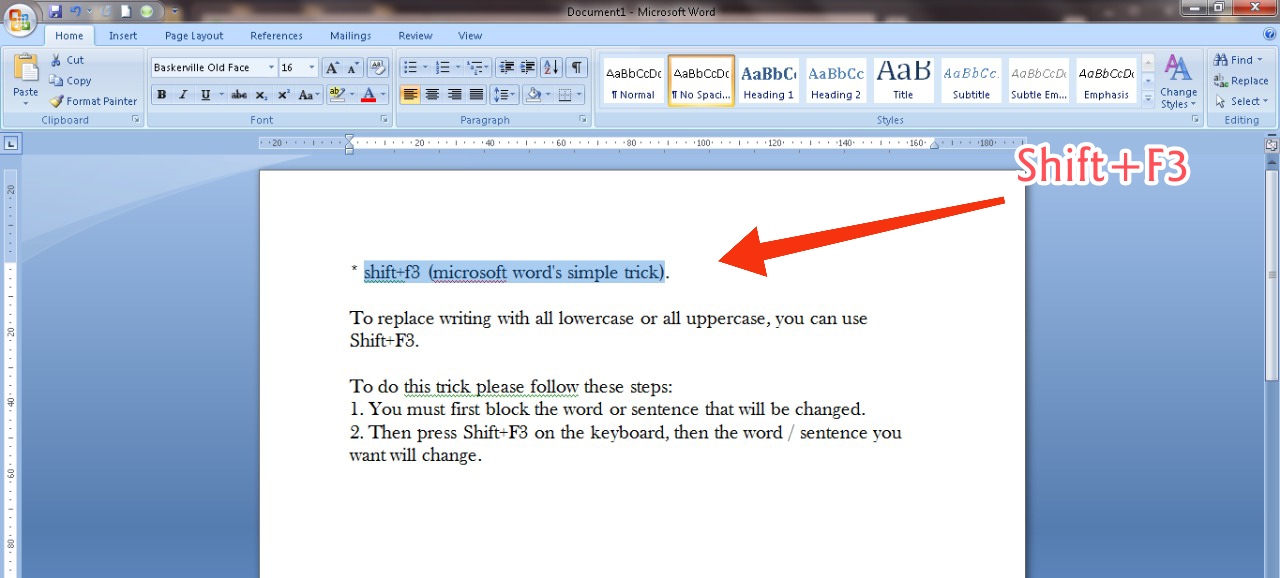Open the Office Button menu

(x=19, y=19)
